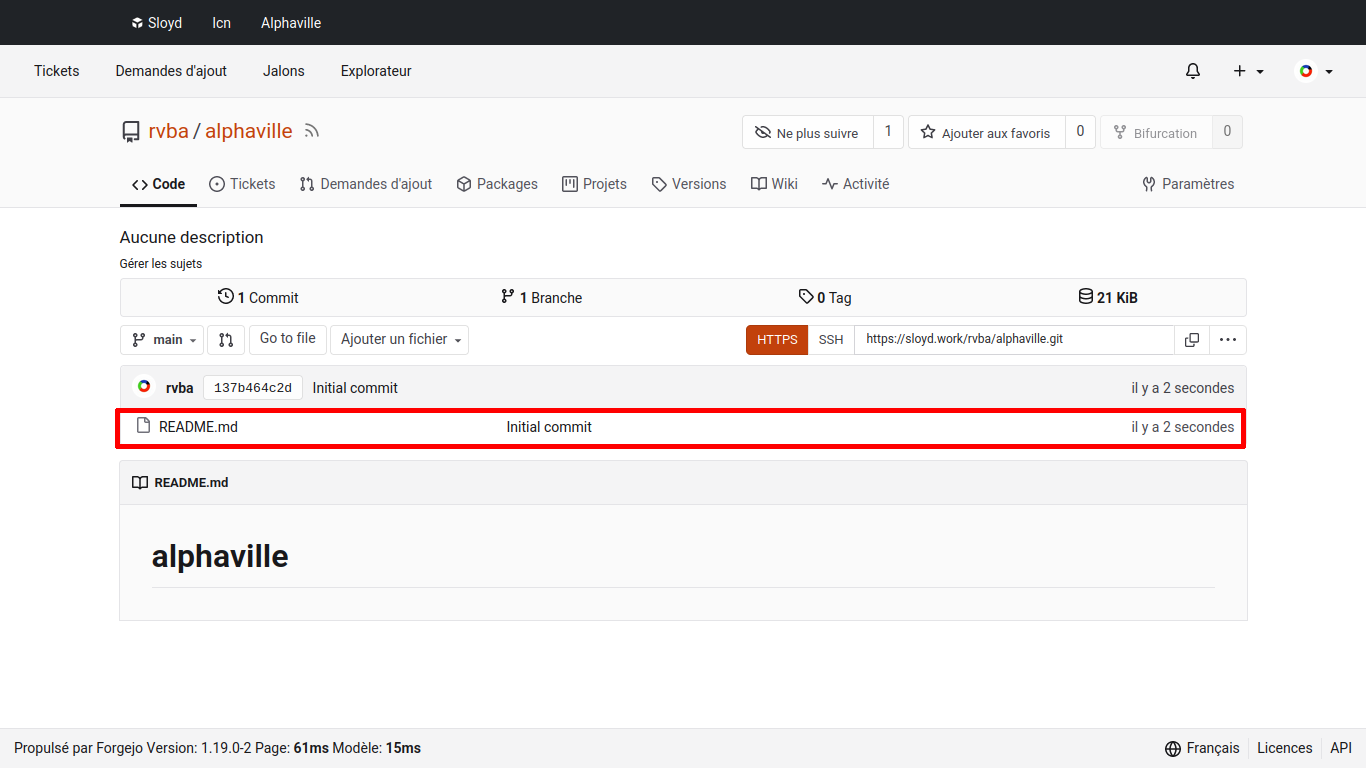
Task: Open the RSS feed icon beside alphaville
Action: tap(312, 131)
